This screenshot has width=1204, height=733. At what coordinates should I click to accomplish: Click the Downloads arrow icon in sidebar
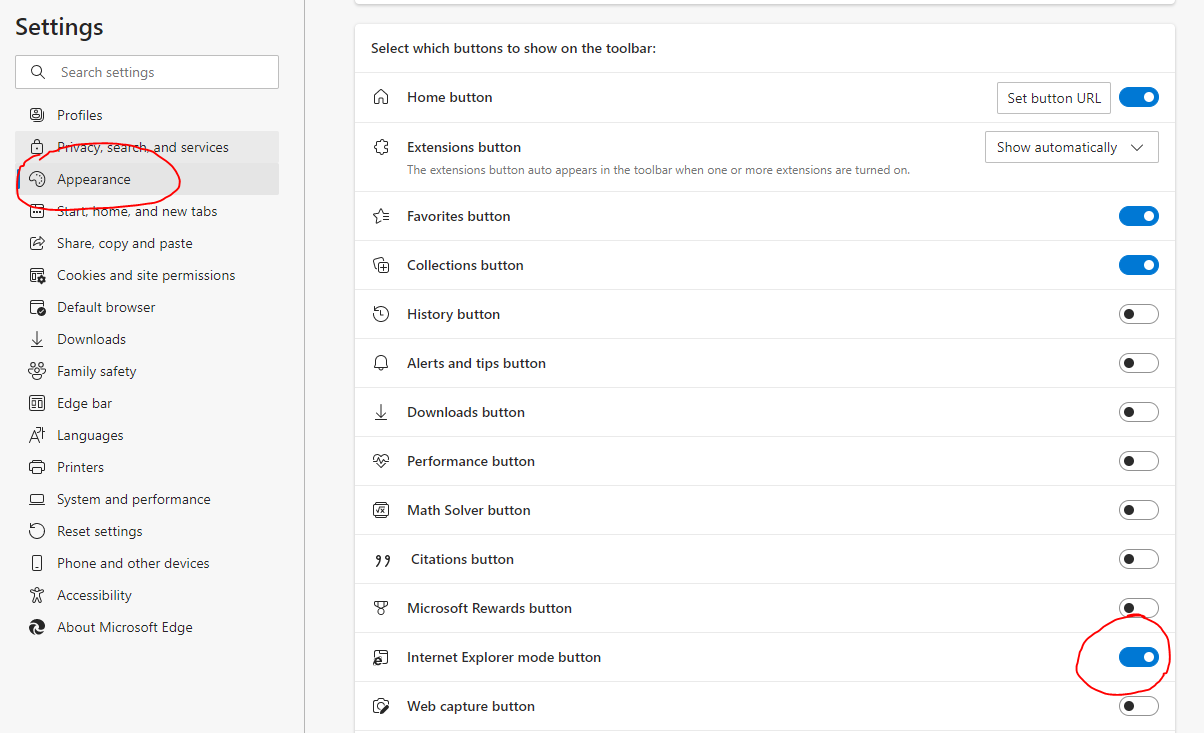(x=37, y=339)
